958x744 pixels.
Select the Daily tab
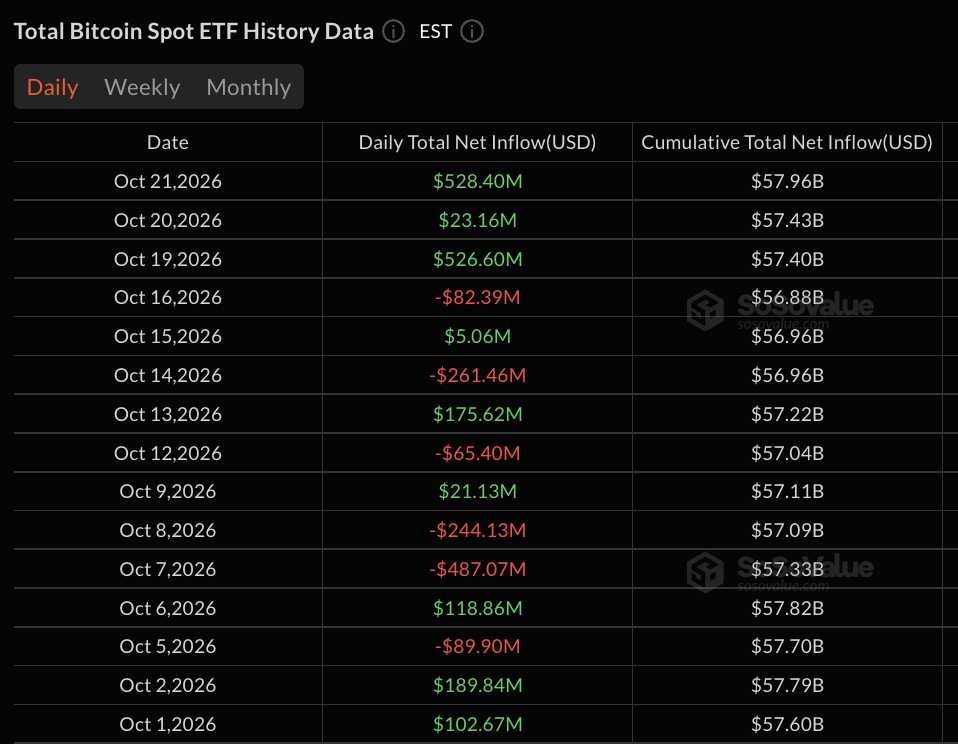click(53, 87)
